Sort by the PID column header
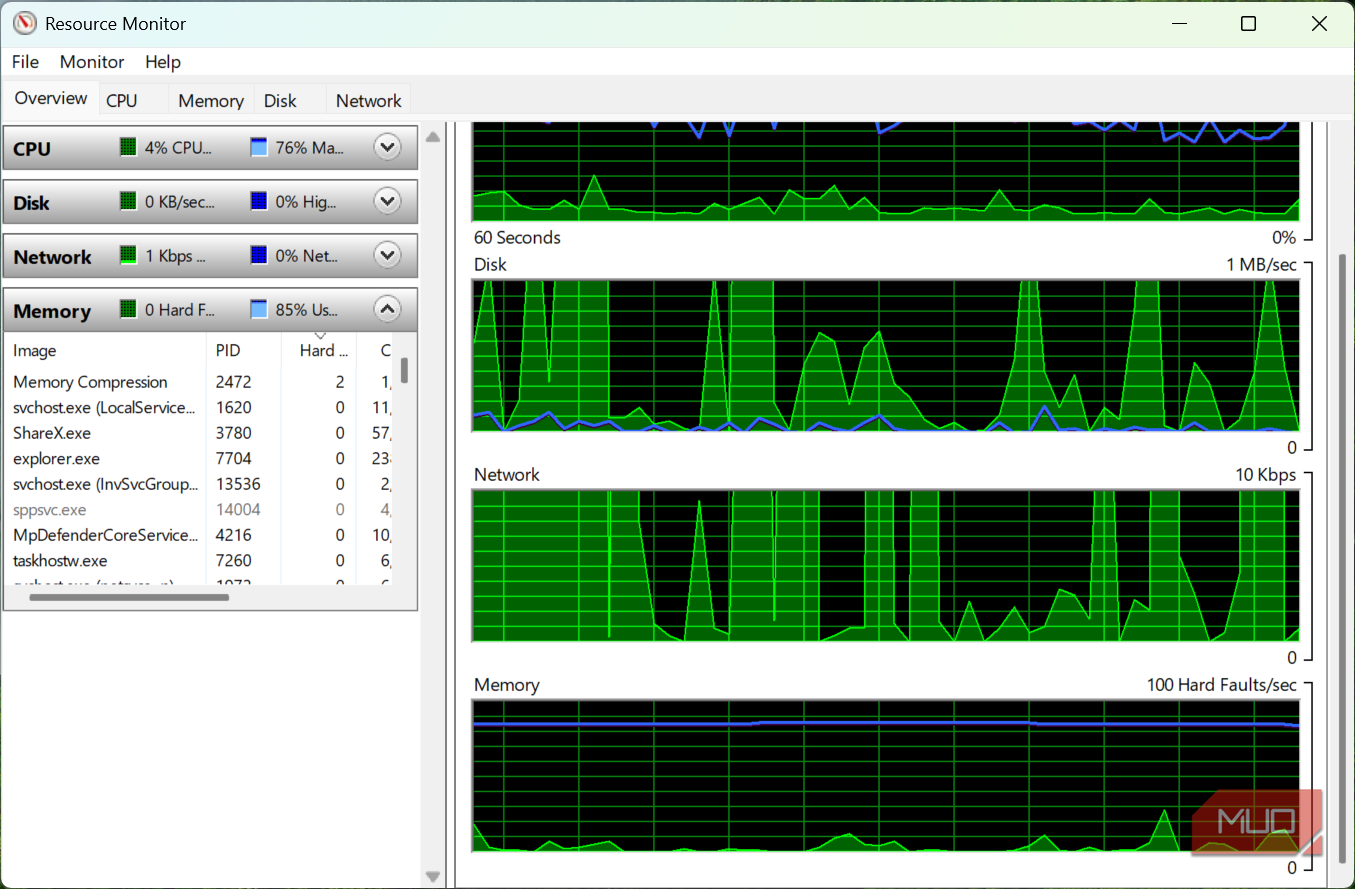 click(x=243, y=351)
